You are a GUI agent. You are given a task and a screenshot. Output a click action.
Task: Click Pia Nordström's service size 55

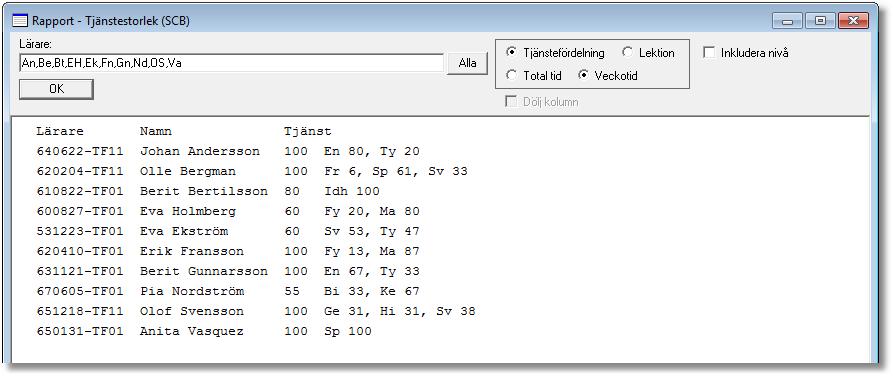click(x=292, y=291)
